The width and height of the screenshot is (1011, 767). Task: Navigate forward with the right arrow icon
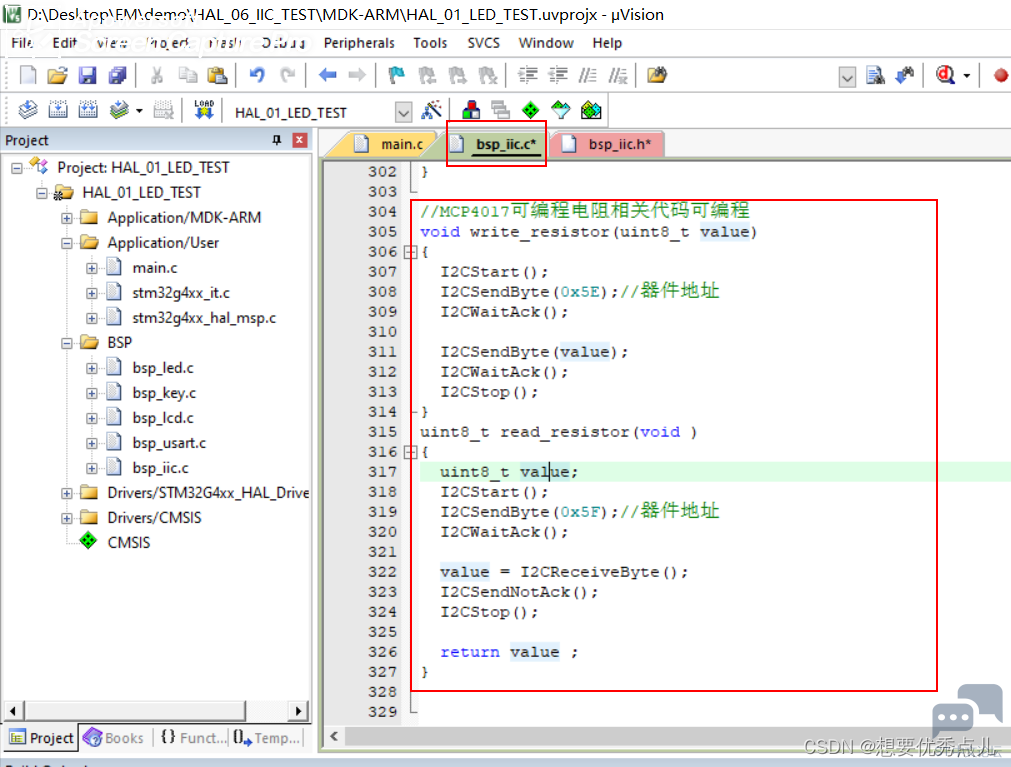pyautogui.click(x=357, y=75)
